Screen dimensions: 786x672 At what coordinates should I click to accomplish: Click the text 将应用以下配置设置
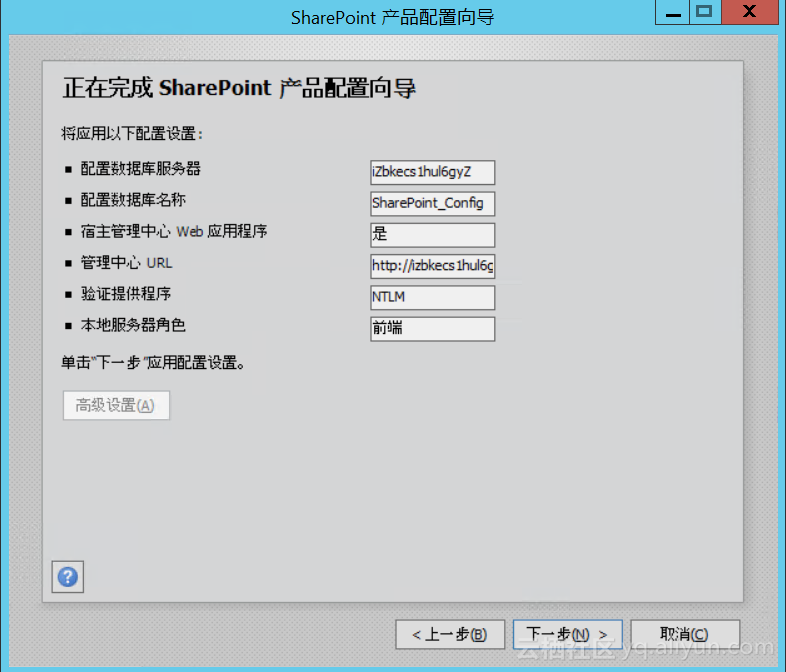(132, 134)
